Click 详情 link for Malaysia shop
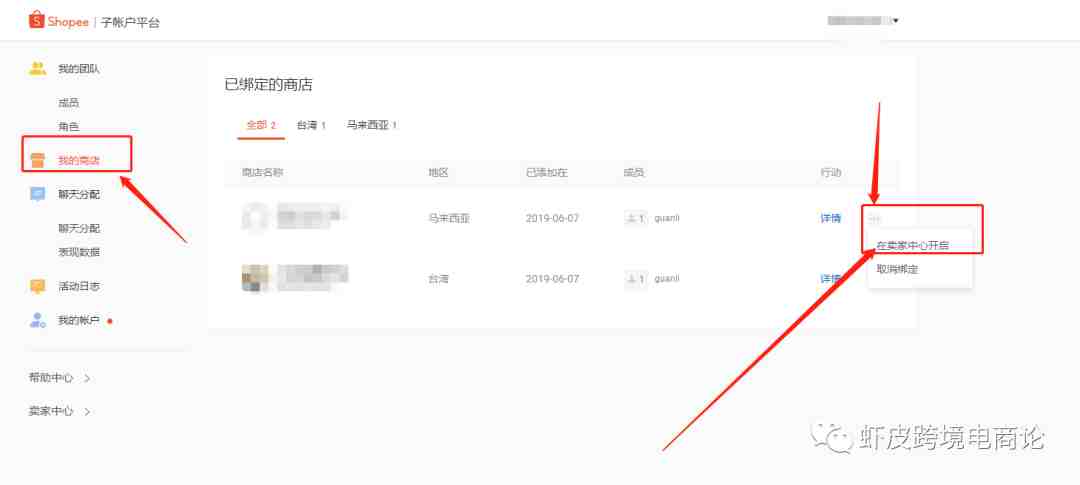Viewport: 1080px width, 485px height. (x=830, y=218)
